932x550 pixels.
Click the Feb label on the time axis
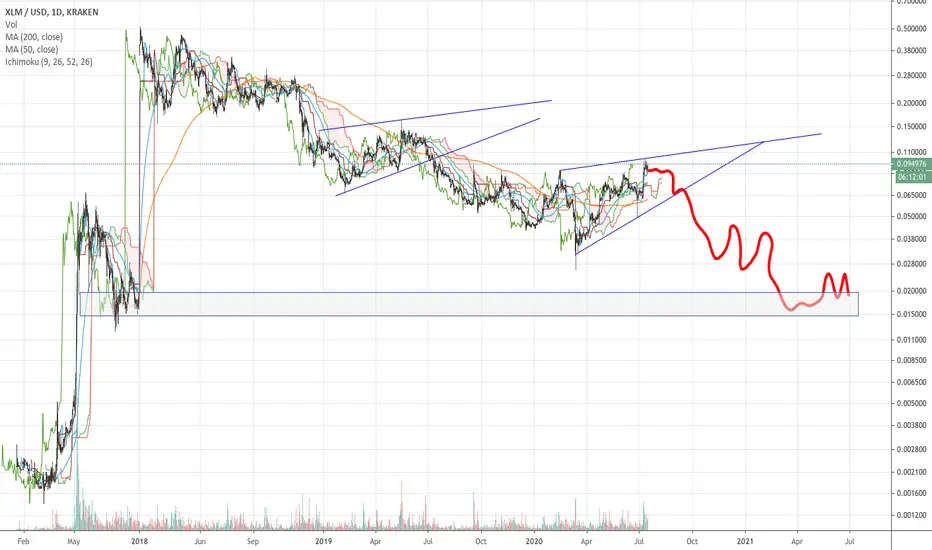click(x=23, y=542)
